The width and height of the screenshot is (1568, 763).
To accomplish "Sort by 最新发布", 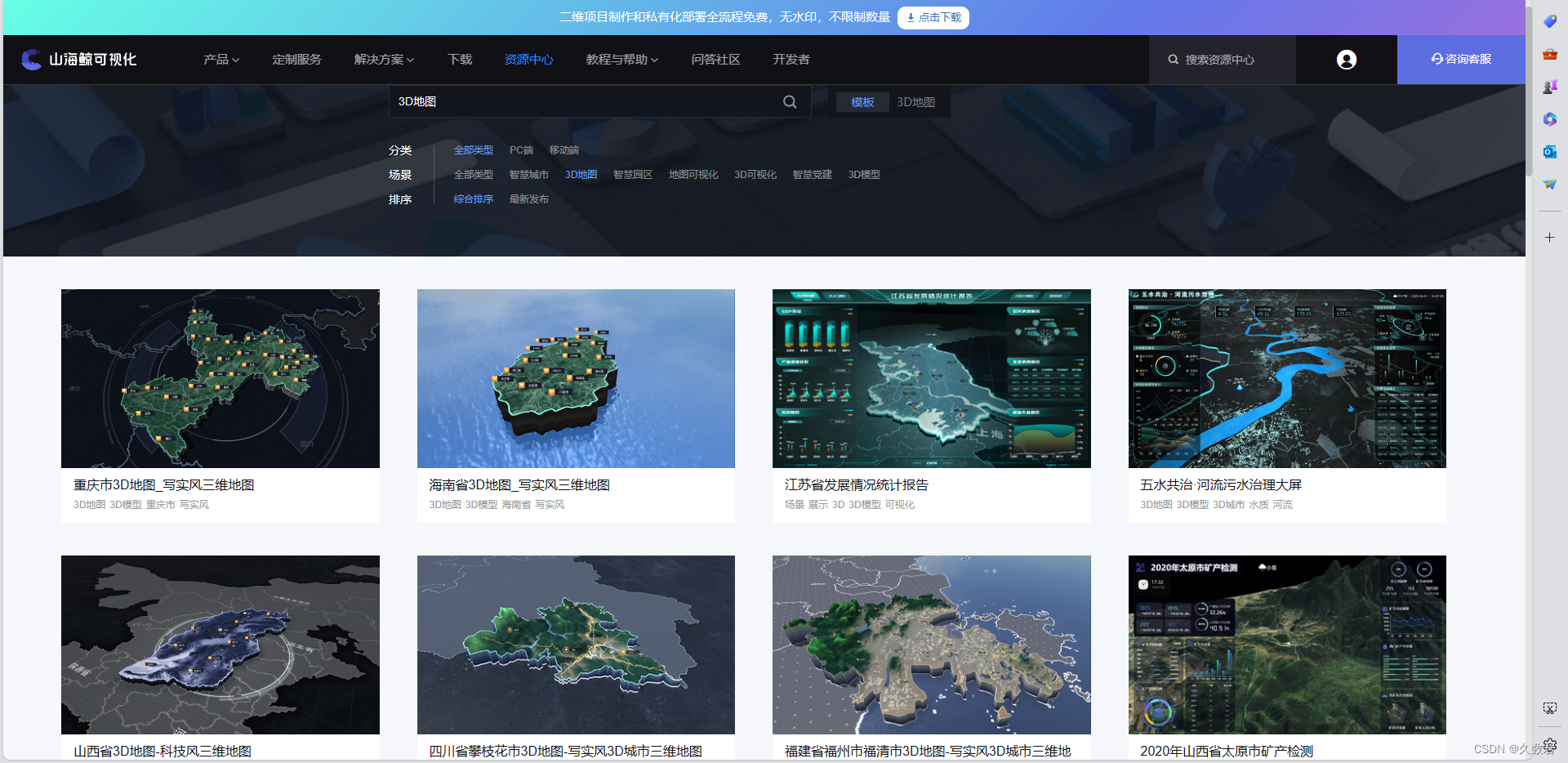I will pyautogui.click(x=529, y=199).
